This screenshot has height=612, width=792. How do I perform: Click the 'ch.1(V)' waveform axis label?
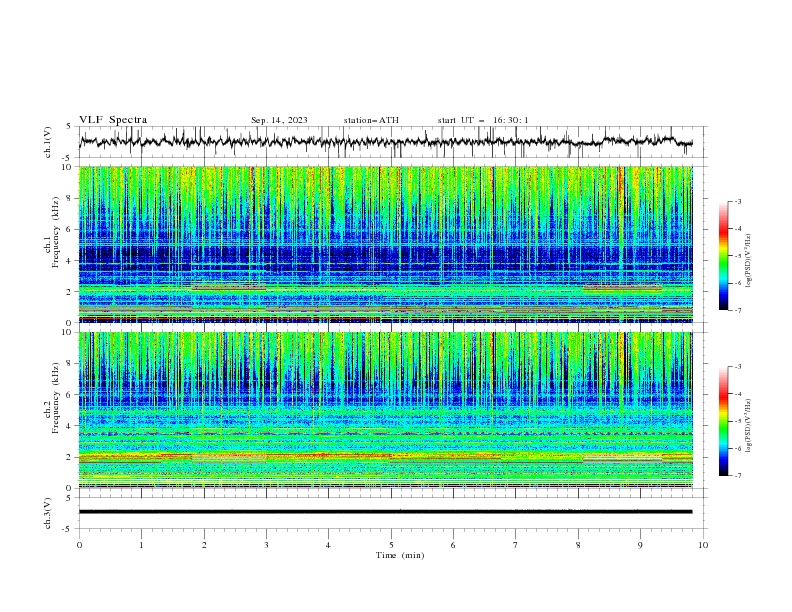(48, 142)
